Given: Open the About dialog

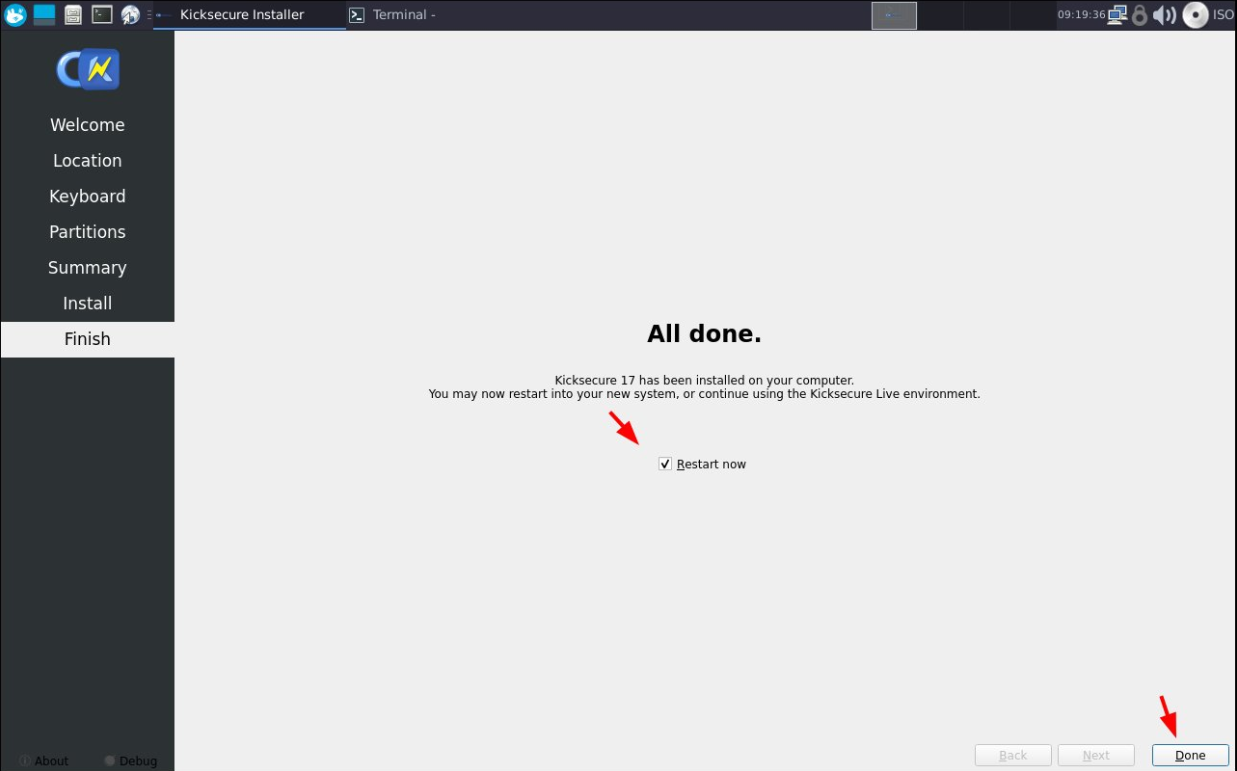Looking at the screenshot, I should [44, 761].
